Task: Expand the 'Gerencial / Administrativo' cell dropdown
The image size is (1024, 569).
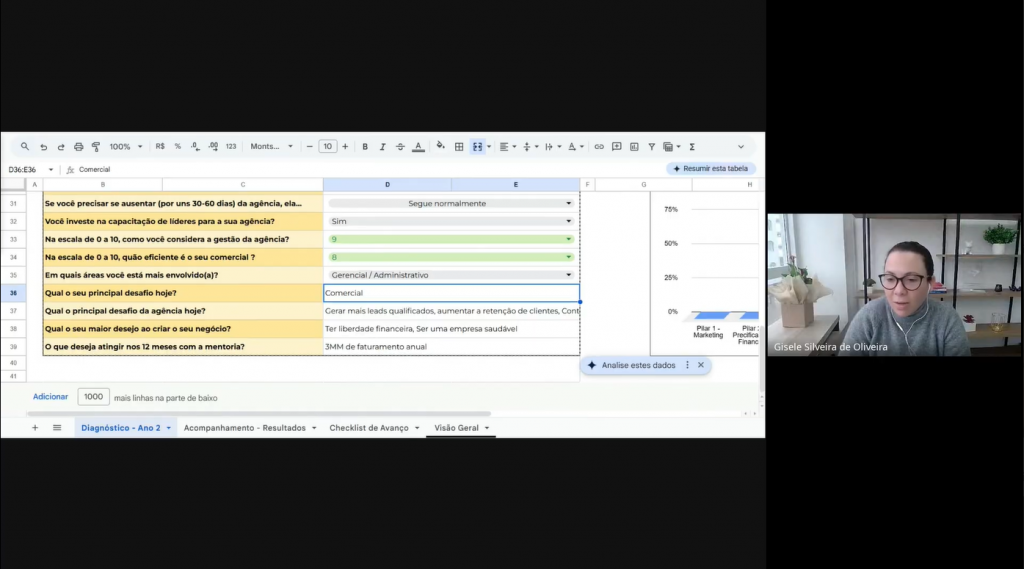Action: (569, 275)
